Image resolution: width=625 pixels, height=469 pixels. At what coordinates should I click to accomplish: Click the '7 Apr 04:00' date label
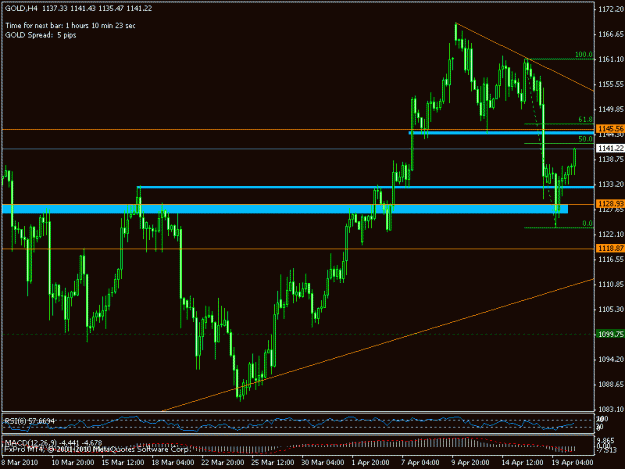pos(421,463)
